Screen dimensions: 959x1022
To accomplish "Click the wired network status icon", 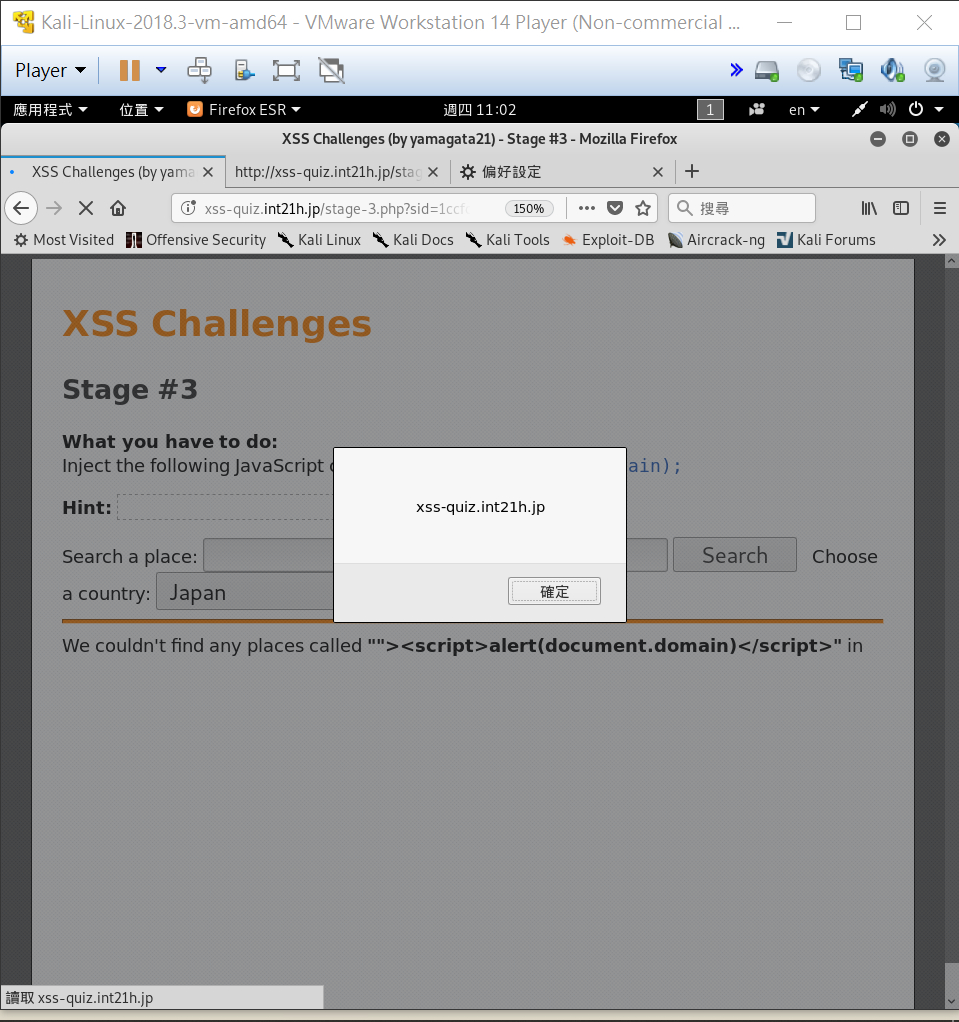I will coord(859,110).
